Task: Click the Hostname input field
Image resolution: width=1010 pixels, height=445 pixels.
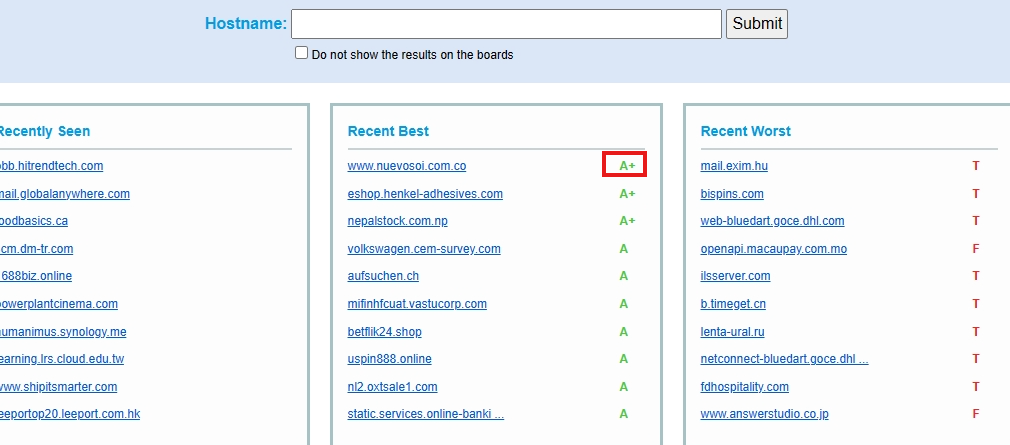Action: click(506, 24)
